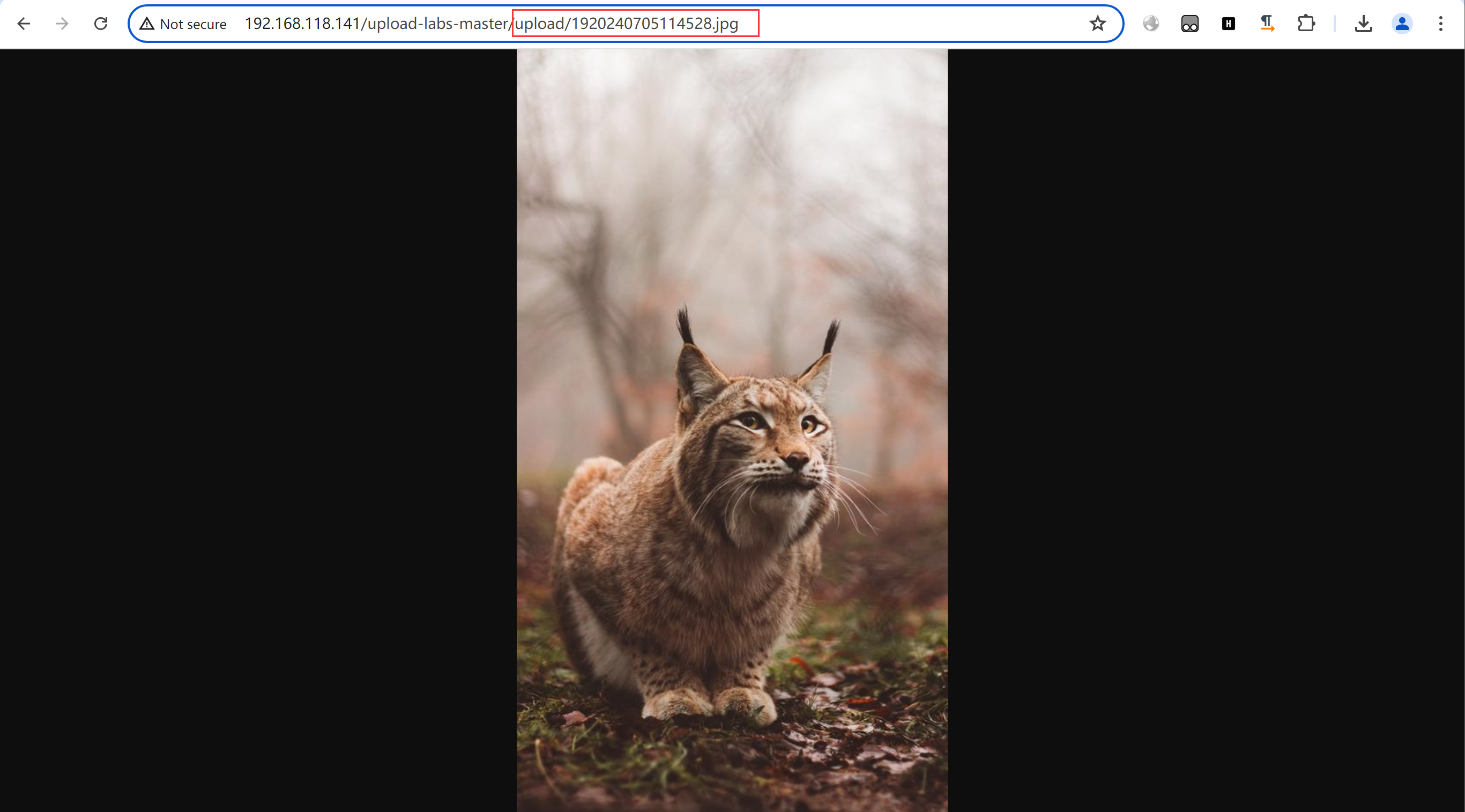Screen dimensions: 1465x812
Task: Go back to the previous page
Action: tap(24, 24)
